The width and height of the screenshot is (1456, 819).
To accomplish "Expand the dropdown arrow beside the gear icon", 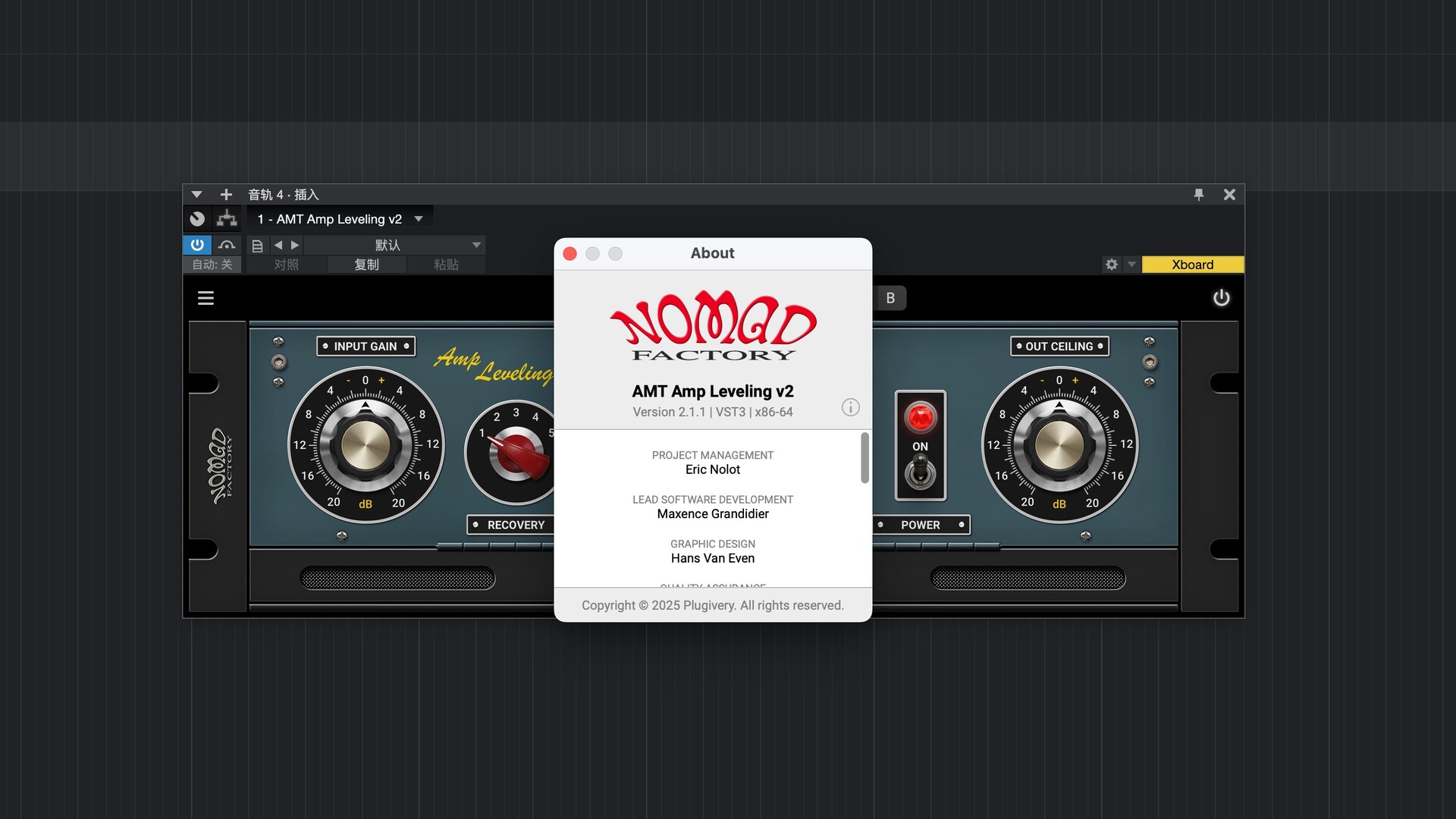I will [1131, 265].
